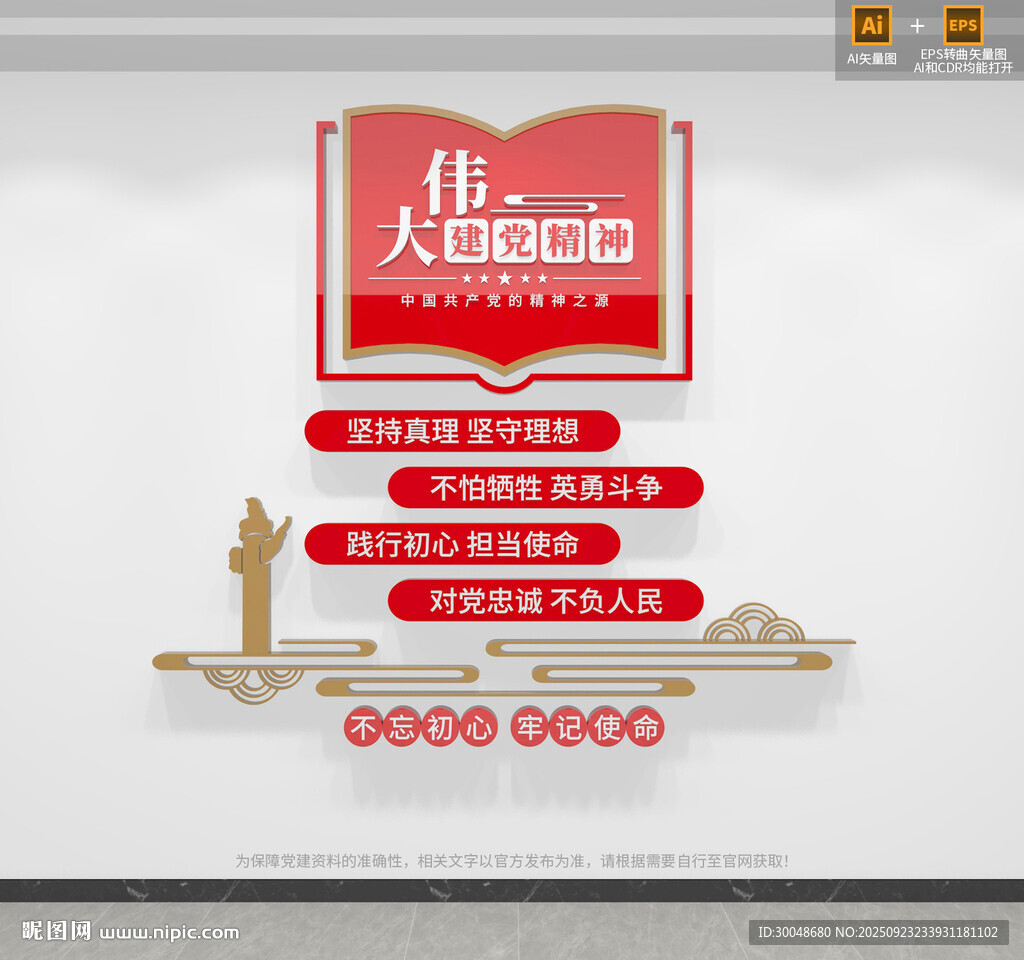The image size is (1024, 960).
Task: Click the 建党精神 title text blocks
Action: (540, 241)
